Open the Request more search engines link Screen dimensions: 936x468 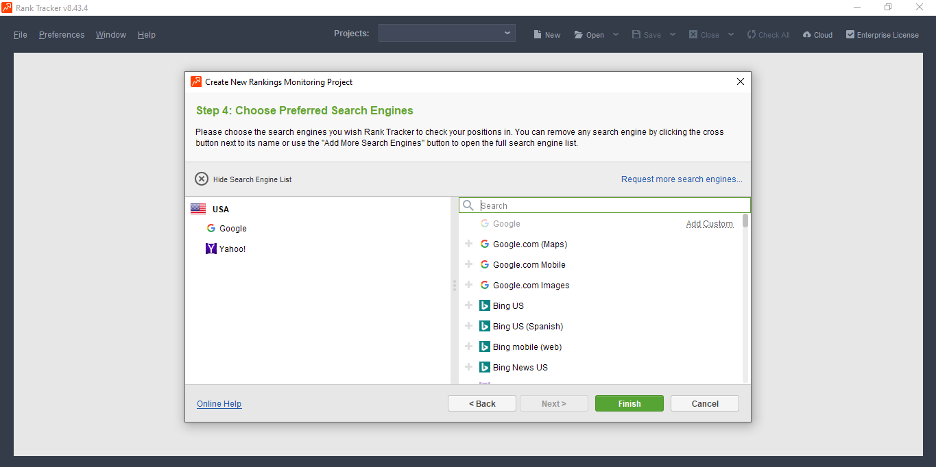(x=681, y=179)
